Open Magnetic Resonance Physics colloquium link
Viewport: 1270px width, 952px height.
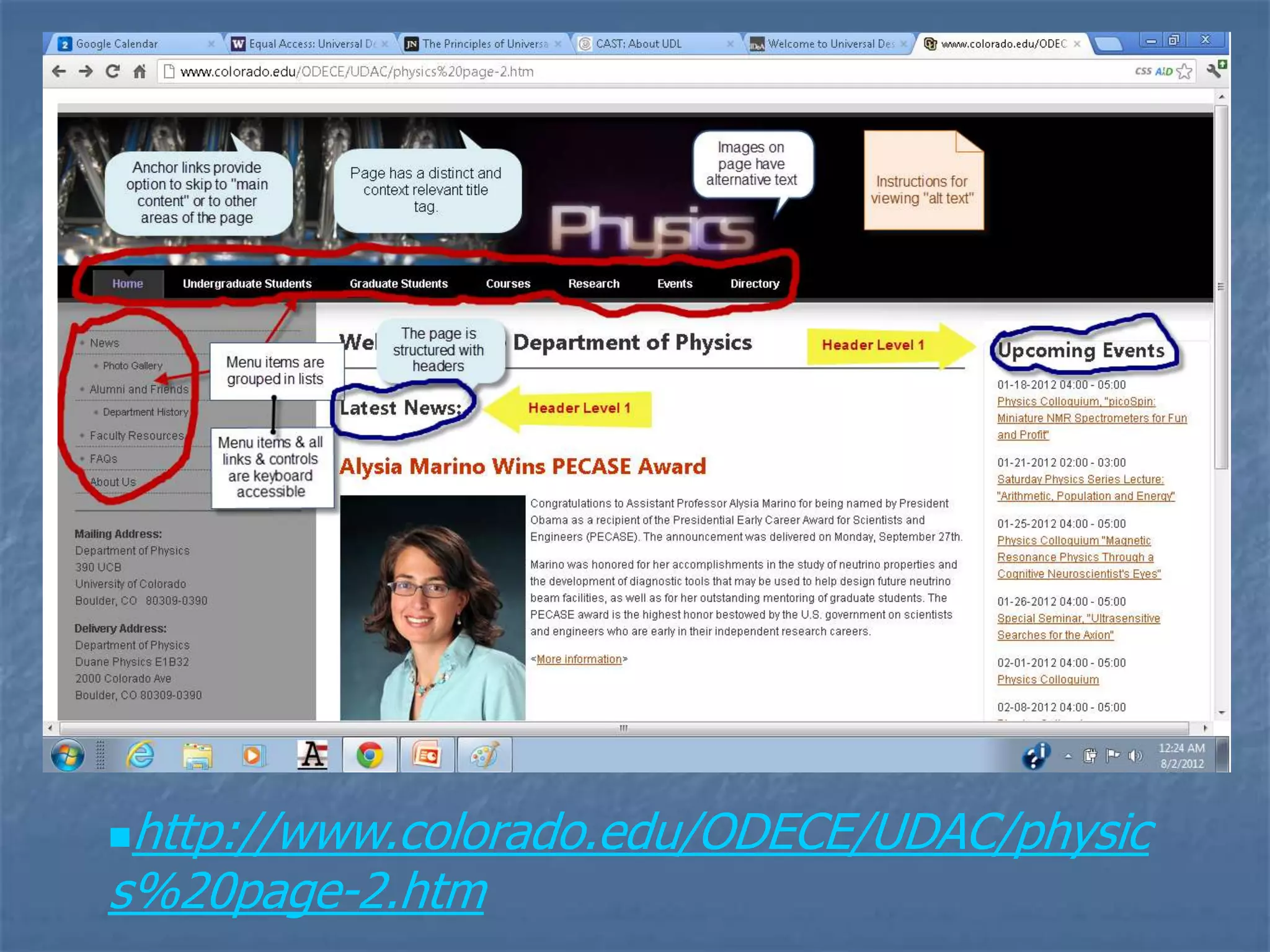click(x=1078, y=557)
